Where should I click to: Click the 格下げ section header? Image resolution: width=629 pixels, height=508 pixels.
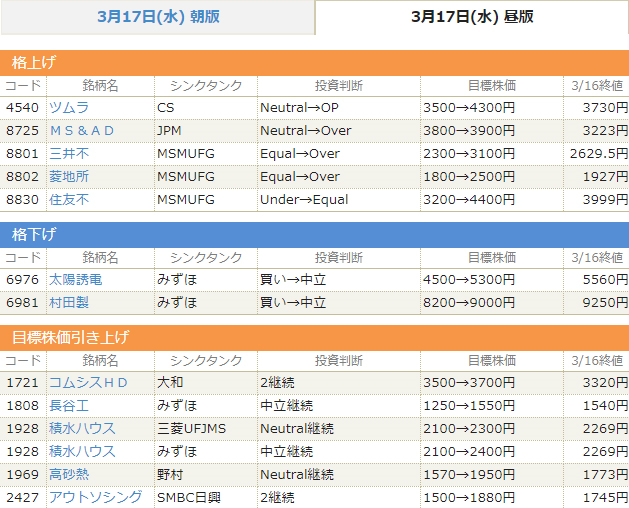point(314,235)
